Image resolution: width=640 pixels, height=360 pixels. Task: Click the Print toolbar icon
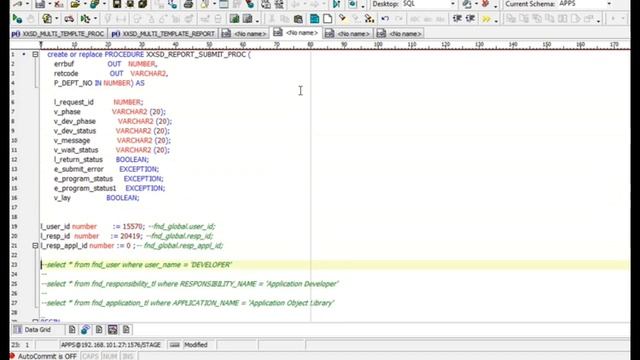click(x=188, y=4)
